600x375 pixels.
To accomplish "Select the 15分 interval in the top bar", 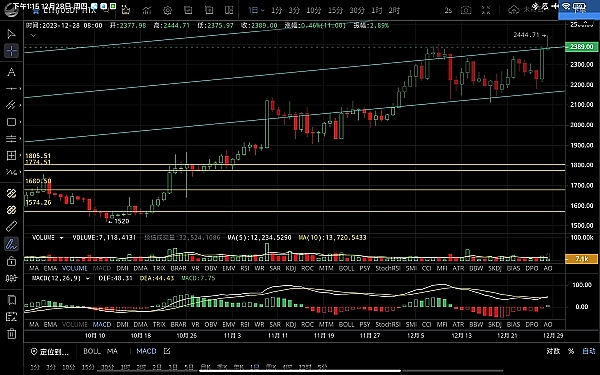I will [335, 10].
